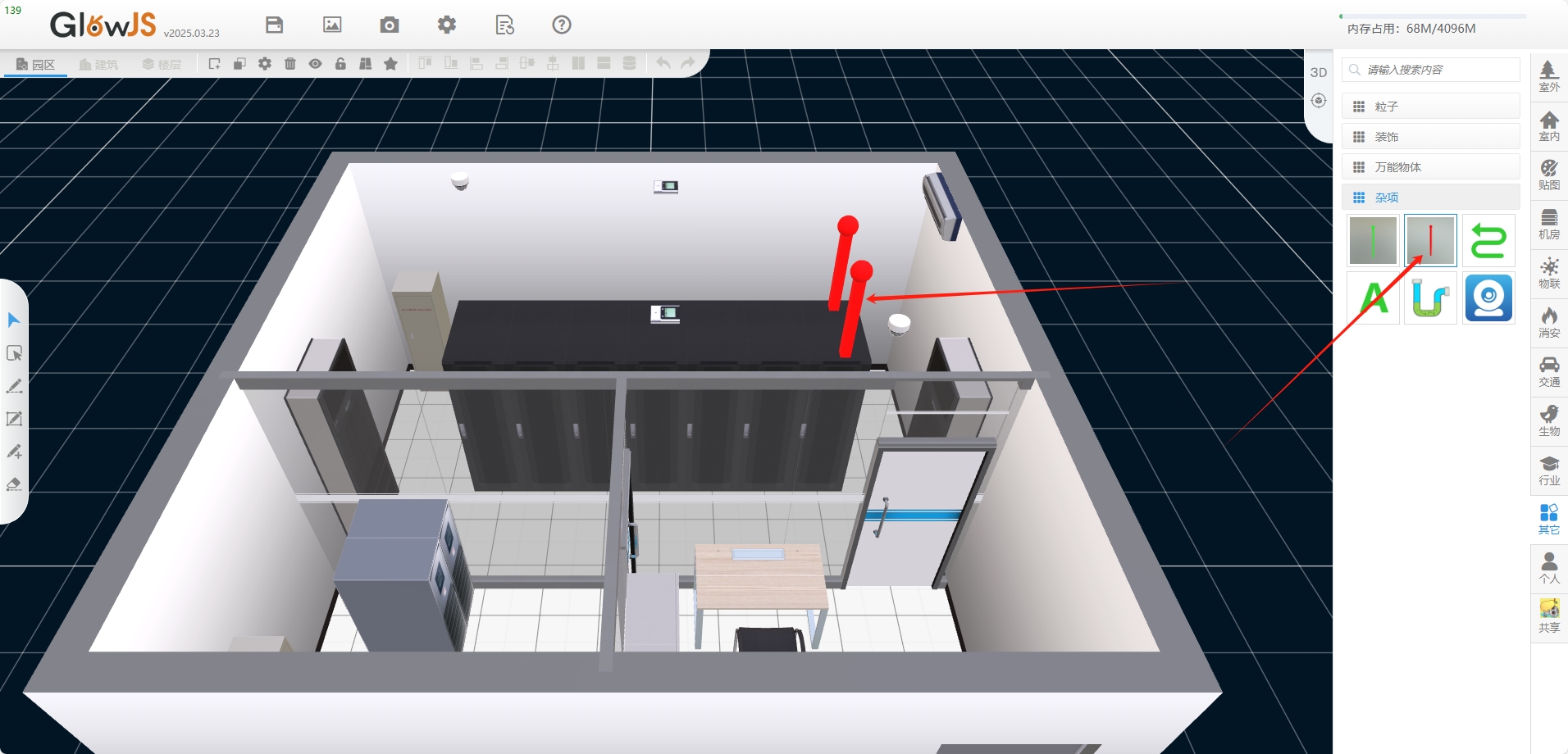Select the webcam camera thumbnail
This screenshot has width=1568, height=754.
tap(1488, 298)
